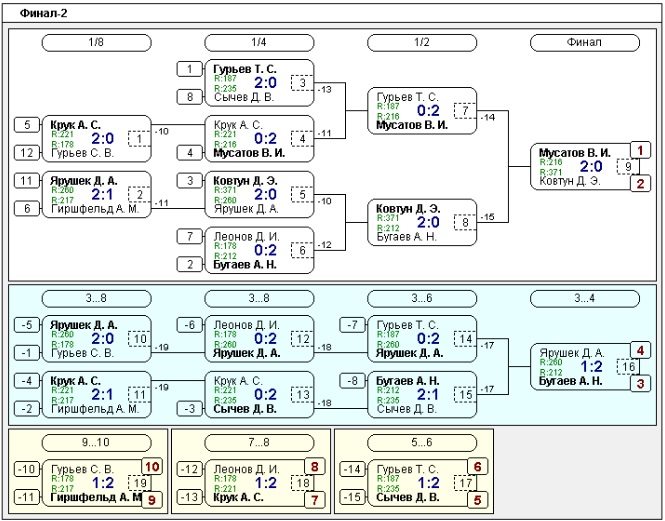Select Сычев Д. В. in the 5...6 match
This screenshot has height=521, width=665.
point(408,497)
